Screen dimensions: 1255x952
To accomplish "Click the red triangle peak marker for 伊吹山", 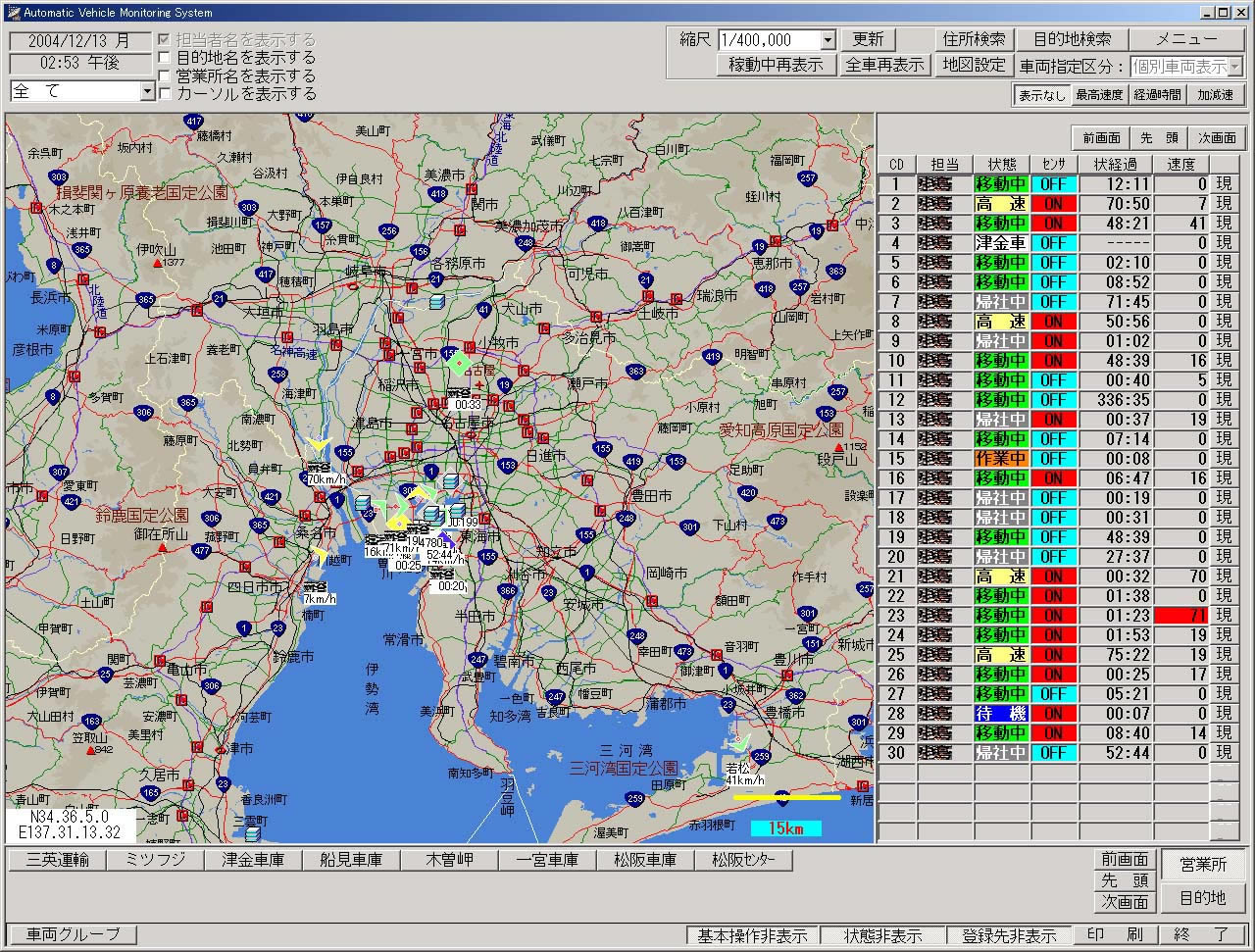I will [156, 263].
